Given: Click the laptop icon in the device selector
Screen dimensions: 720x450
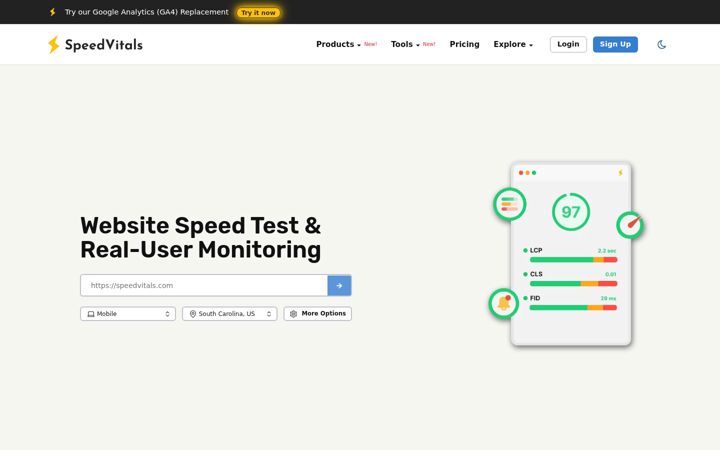Looking at the screenshot, I should (91, 314).
